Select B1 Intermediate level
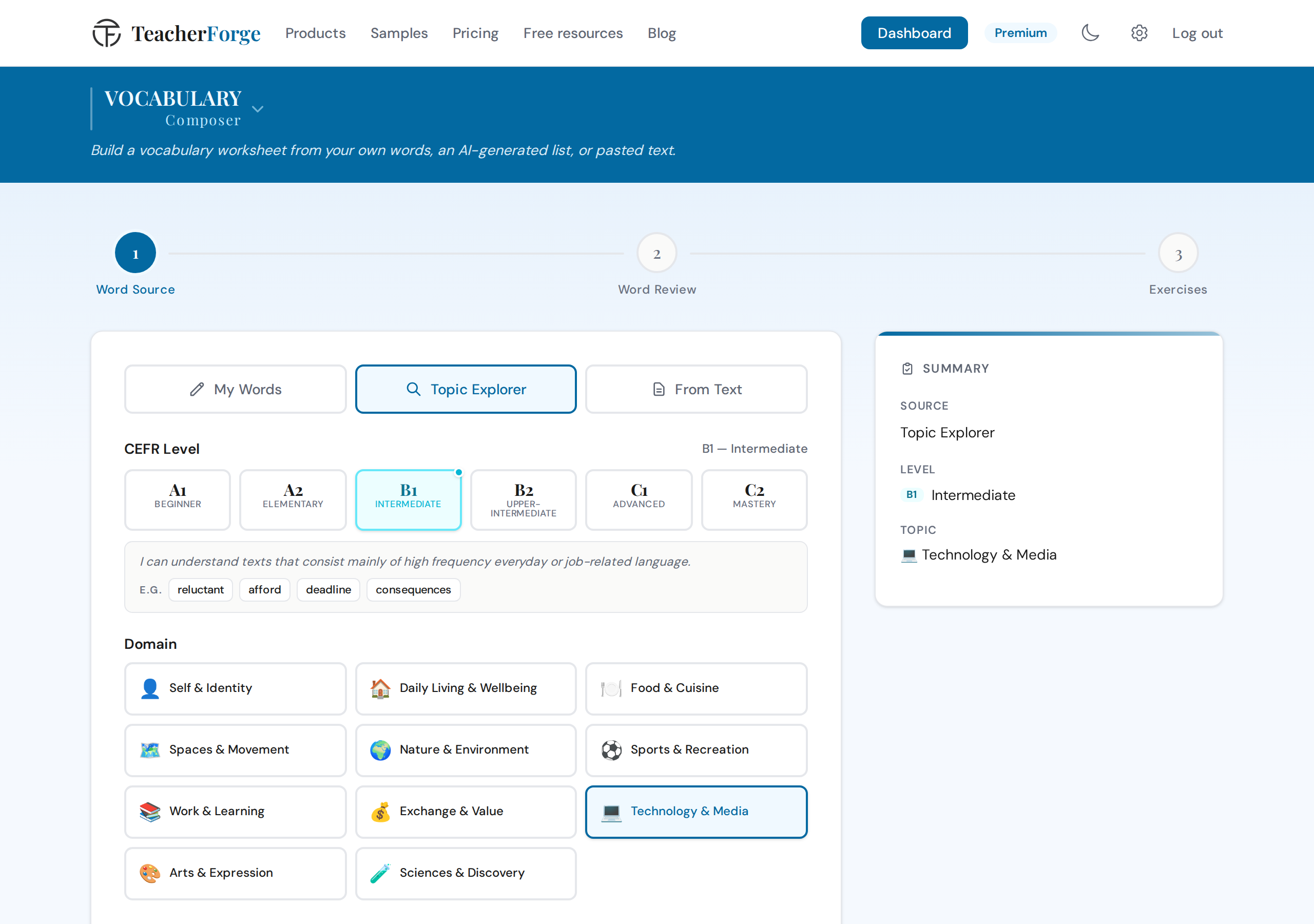This screenshot has width=1314, height=924. coord(408,500)
